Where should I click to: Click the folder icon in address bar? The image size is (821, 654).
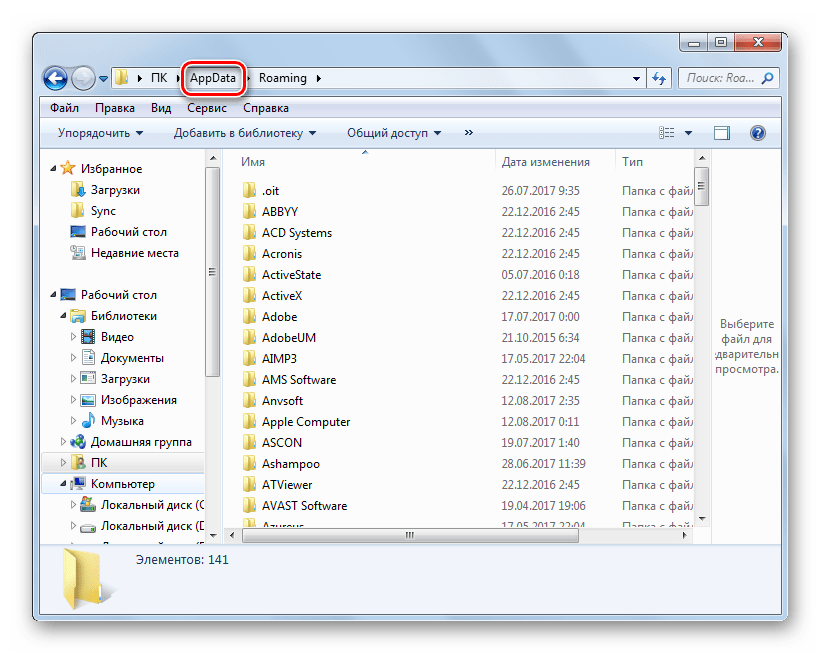click(x=121, y=78)
